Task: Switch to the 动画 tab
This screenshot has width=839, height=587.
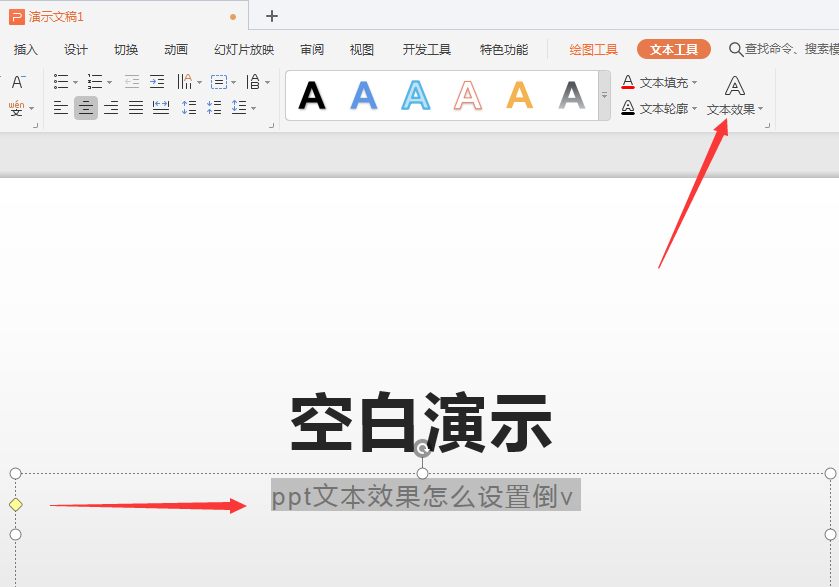Action: (x=176, y=50)
